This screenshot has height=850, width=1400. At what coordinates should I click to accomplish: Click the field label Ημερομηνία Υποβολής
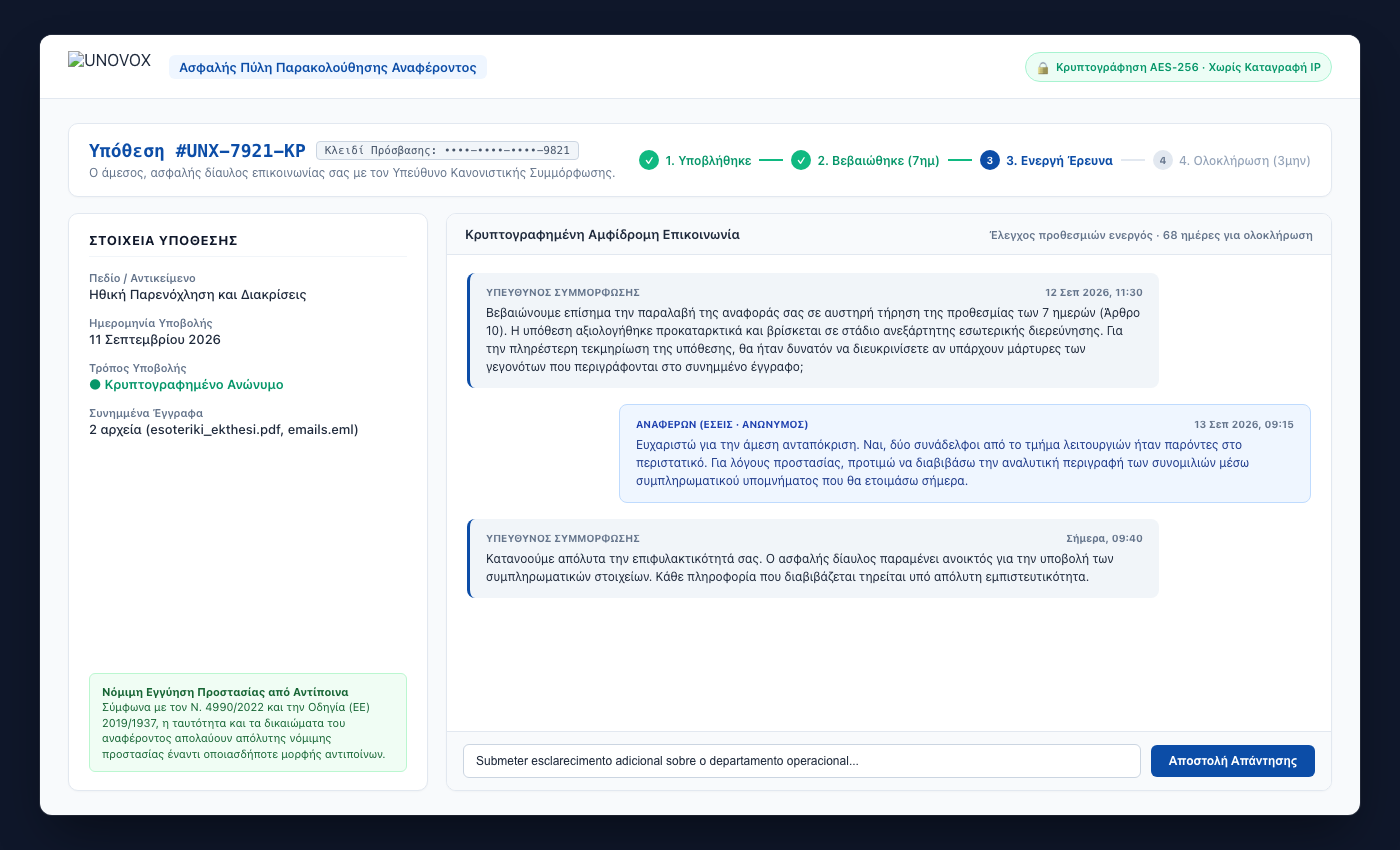pos(151,323)
